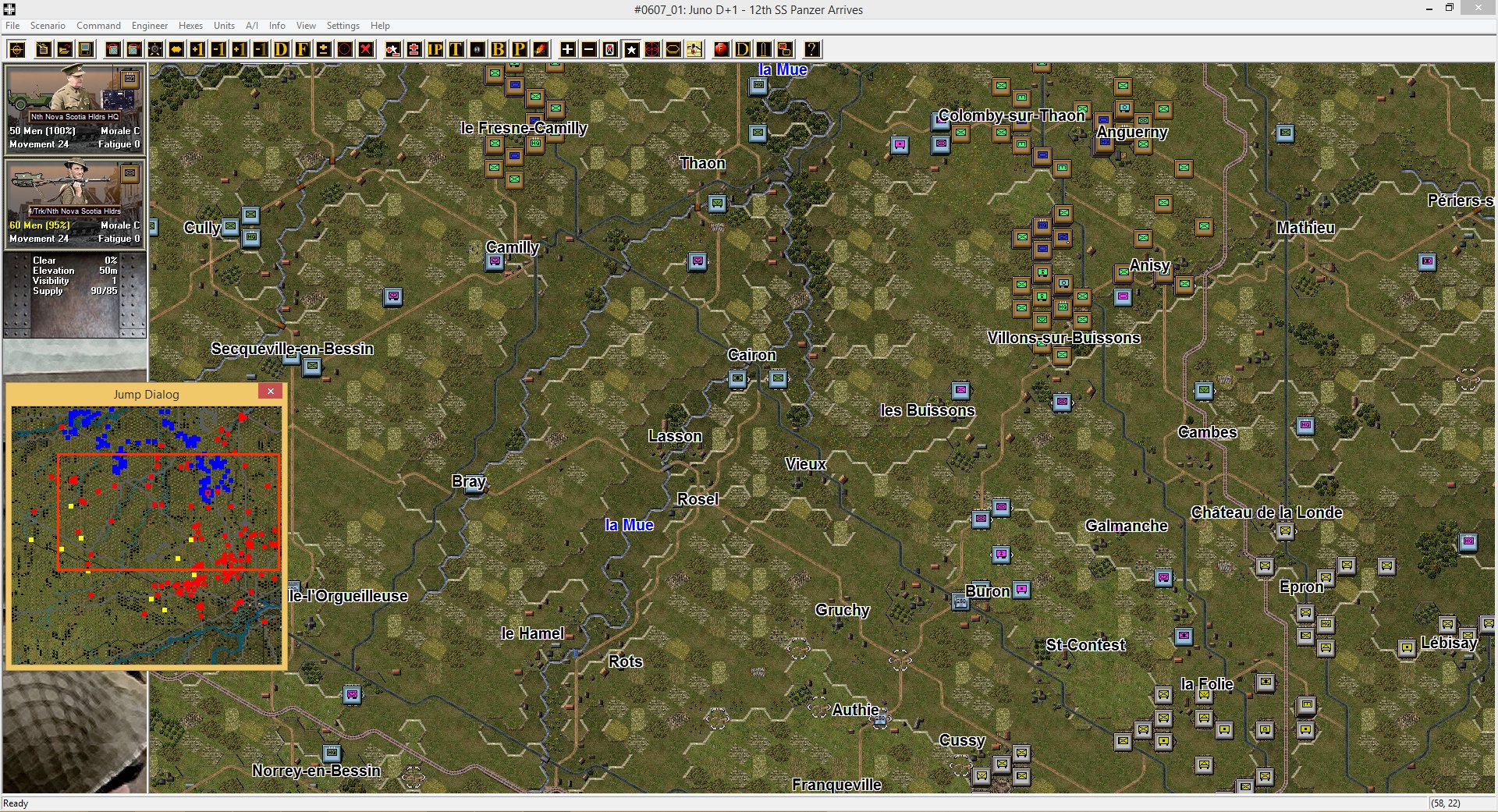The height and width of the screenshot is (812, 1498).
Task: Click the golden D icon beside F
Action: click(x=281, y=50)
